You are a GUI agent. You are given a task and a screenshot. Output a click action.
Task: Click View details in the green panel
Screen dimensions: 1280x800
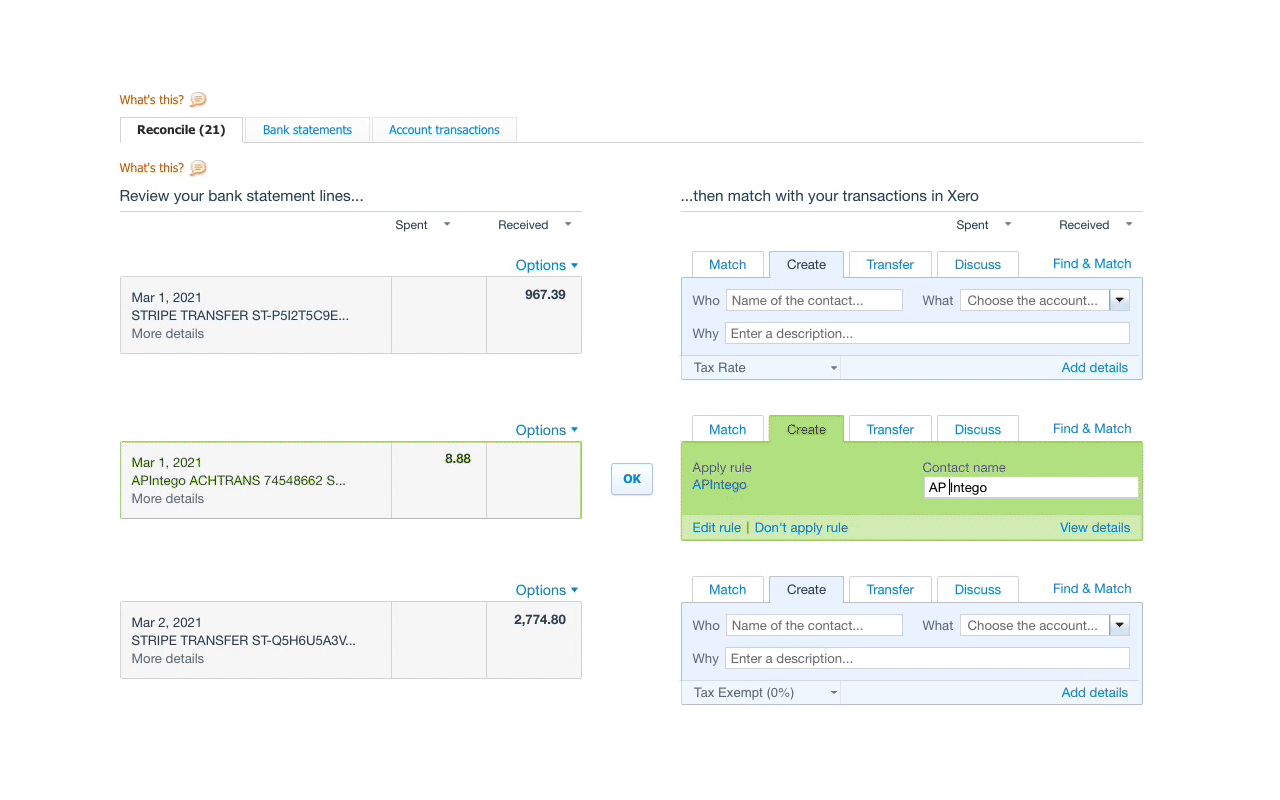coord(1095,528)
